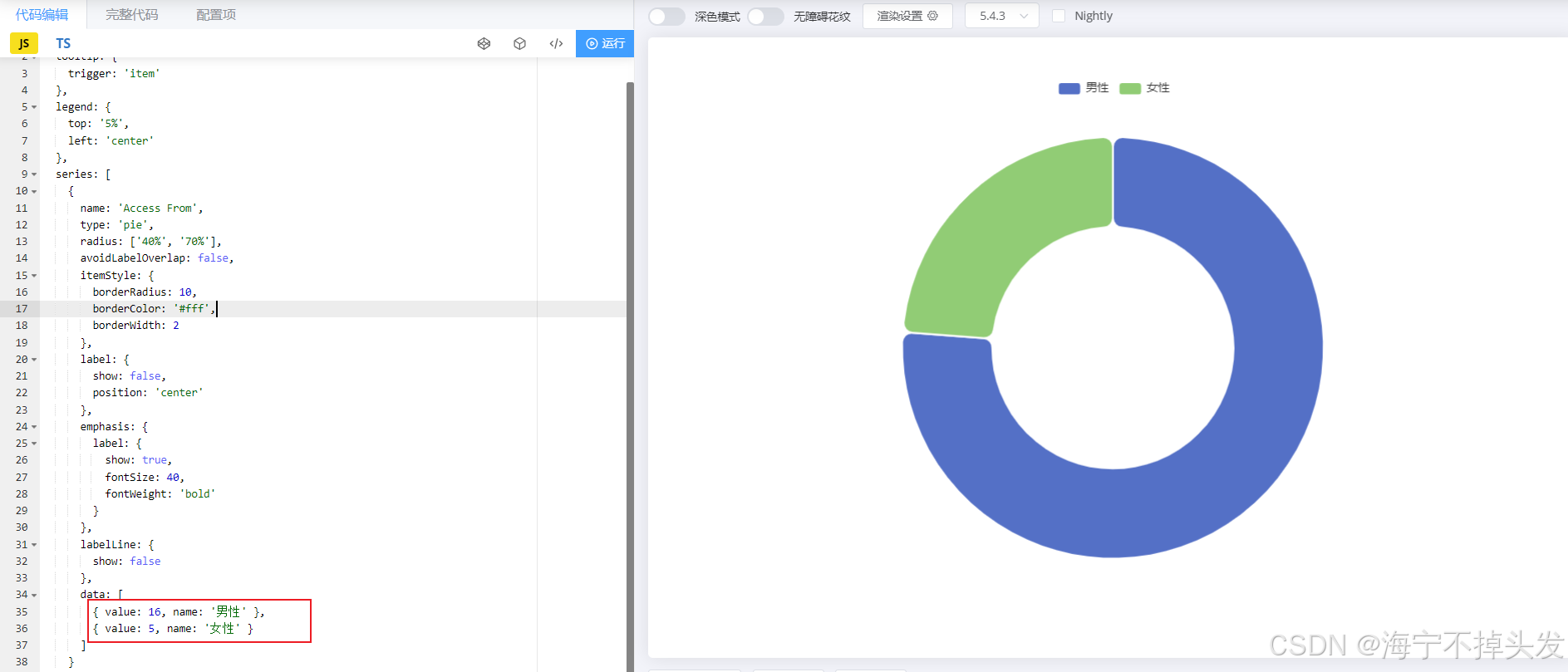Toggle 深色模式 dark mode switch
This screenshot has width=1568, height=672.
[666, 16]
